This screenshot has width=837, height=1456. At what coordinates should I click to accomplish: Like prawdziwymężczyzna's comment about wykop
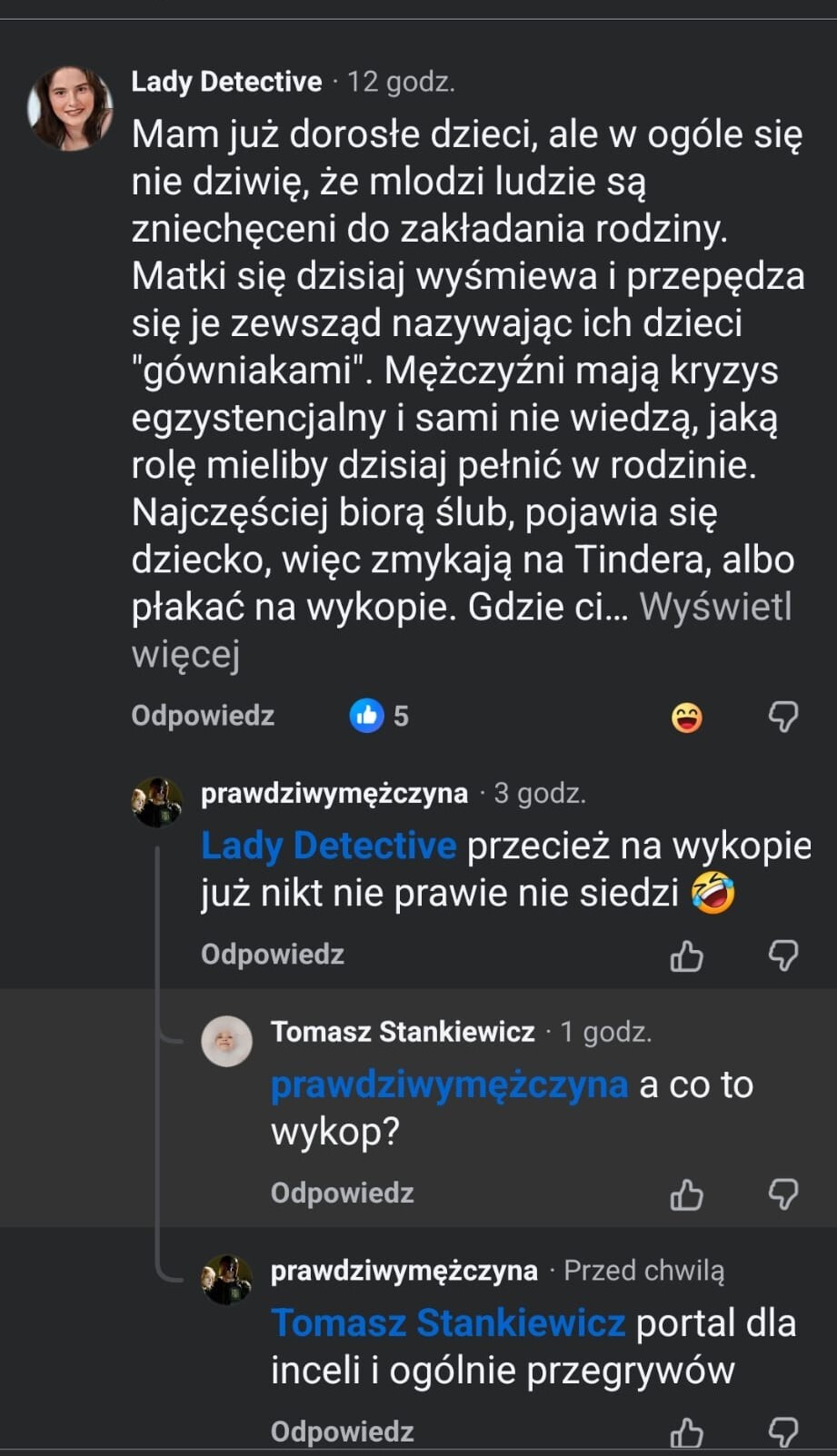(687, 956)
